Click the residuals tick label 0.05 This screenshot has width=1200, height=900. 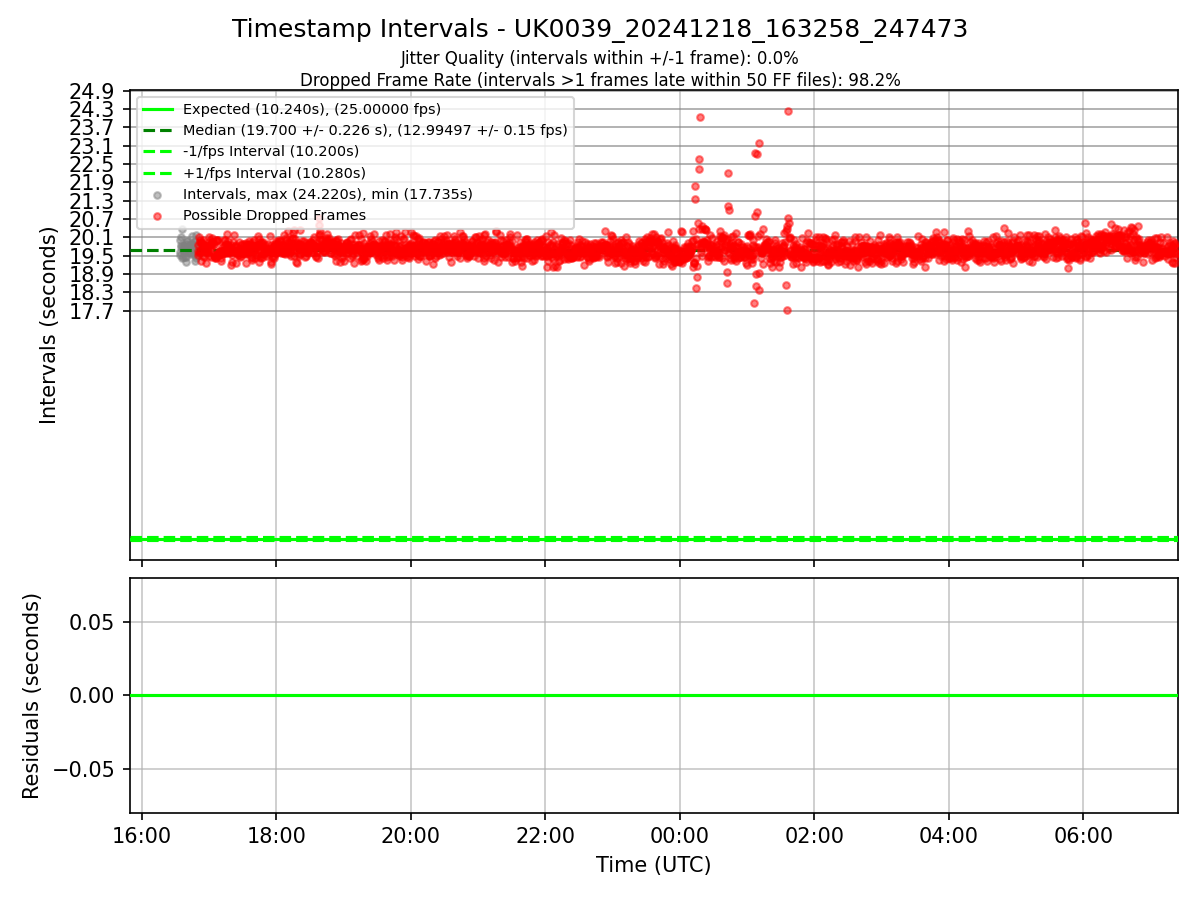pyautogui.click(x=92, y=622)
